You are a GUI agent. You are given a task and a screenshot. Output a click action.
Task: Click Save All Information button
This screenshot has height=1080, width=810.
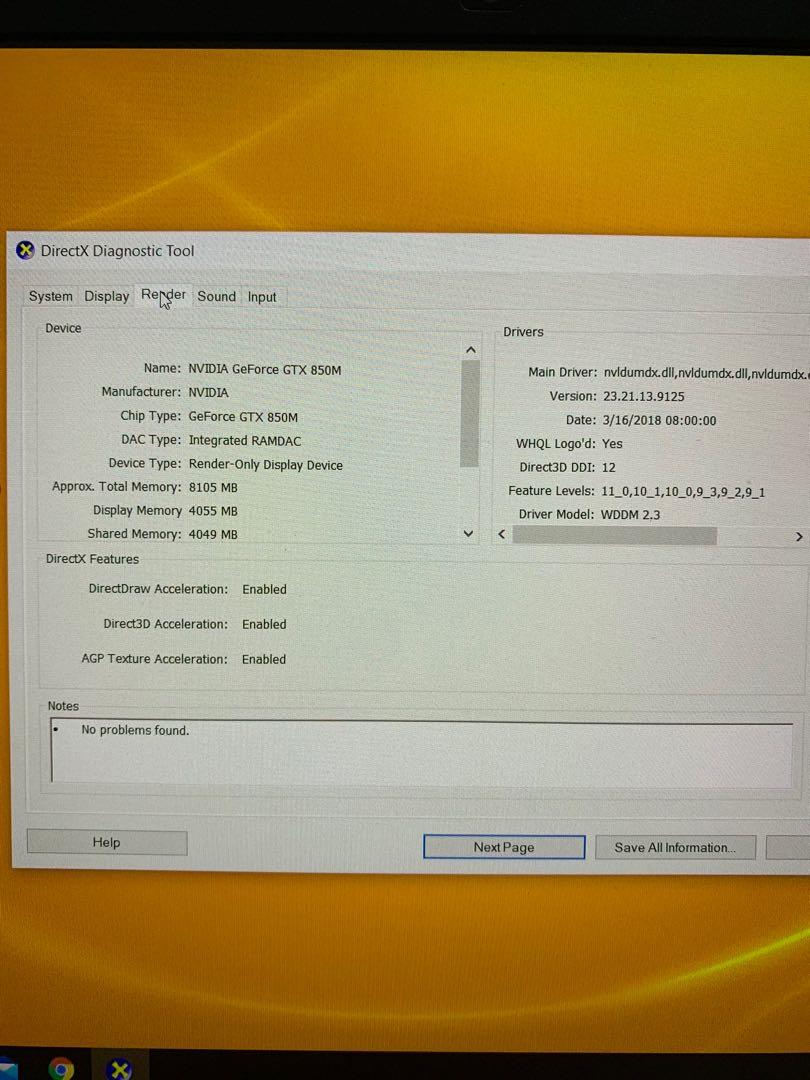click(x=674, y=847)
